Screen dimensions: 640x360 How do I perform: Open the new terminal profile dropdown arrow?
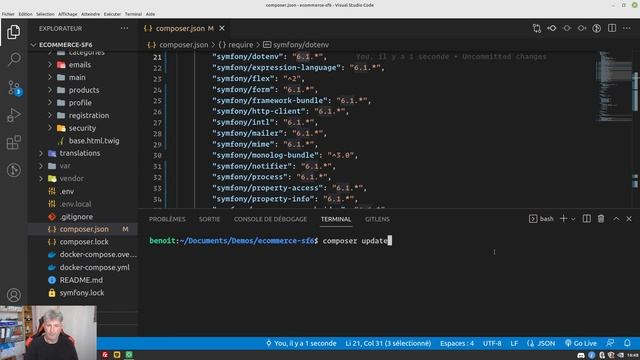pos(573,219)
